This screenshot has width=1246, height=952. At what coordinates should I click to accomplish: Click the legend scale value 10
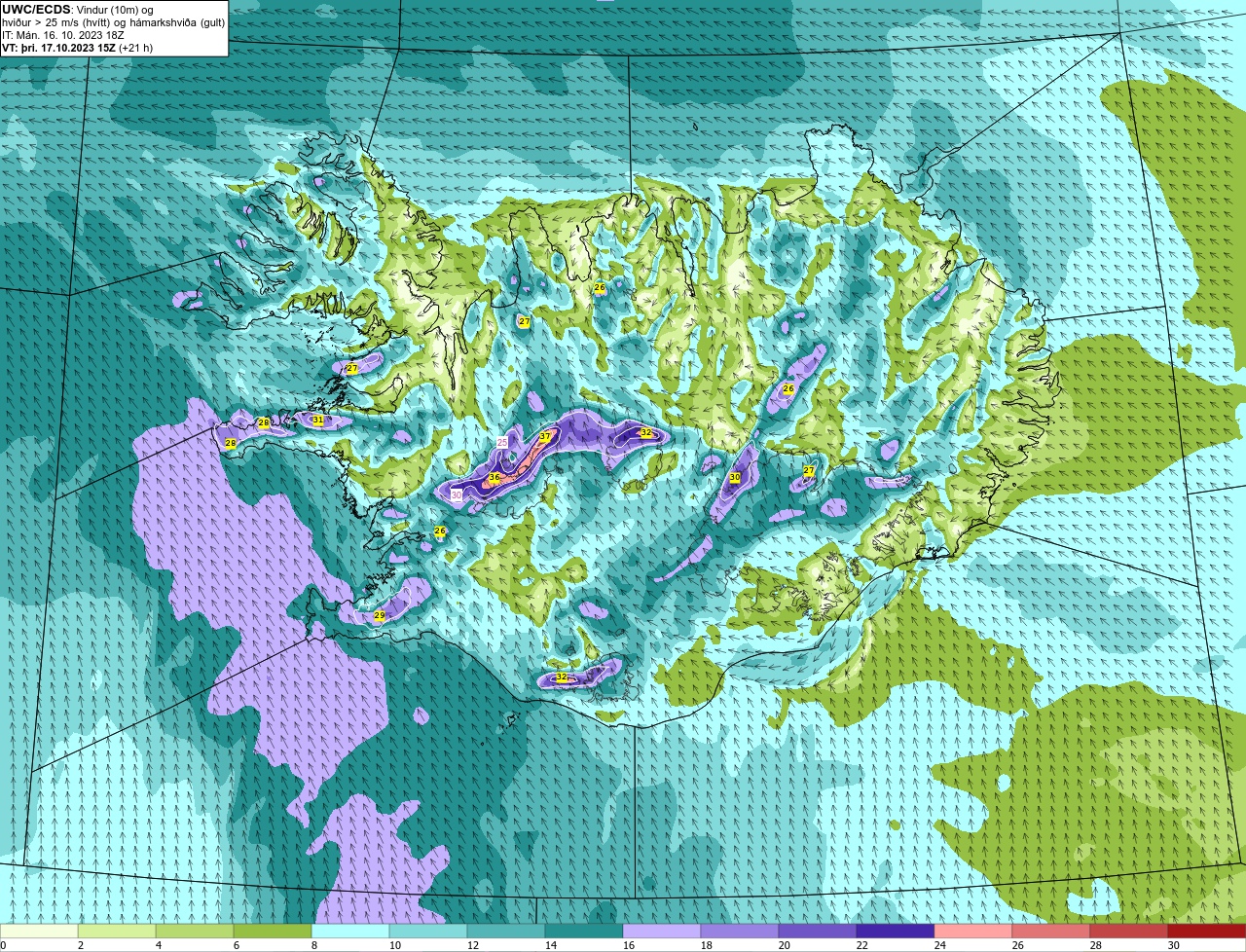394,945
